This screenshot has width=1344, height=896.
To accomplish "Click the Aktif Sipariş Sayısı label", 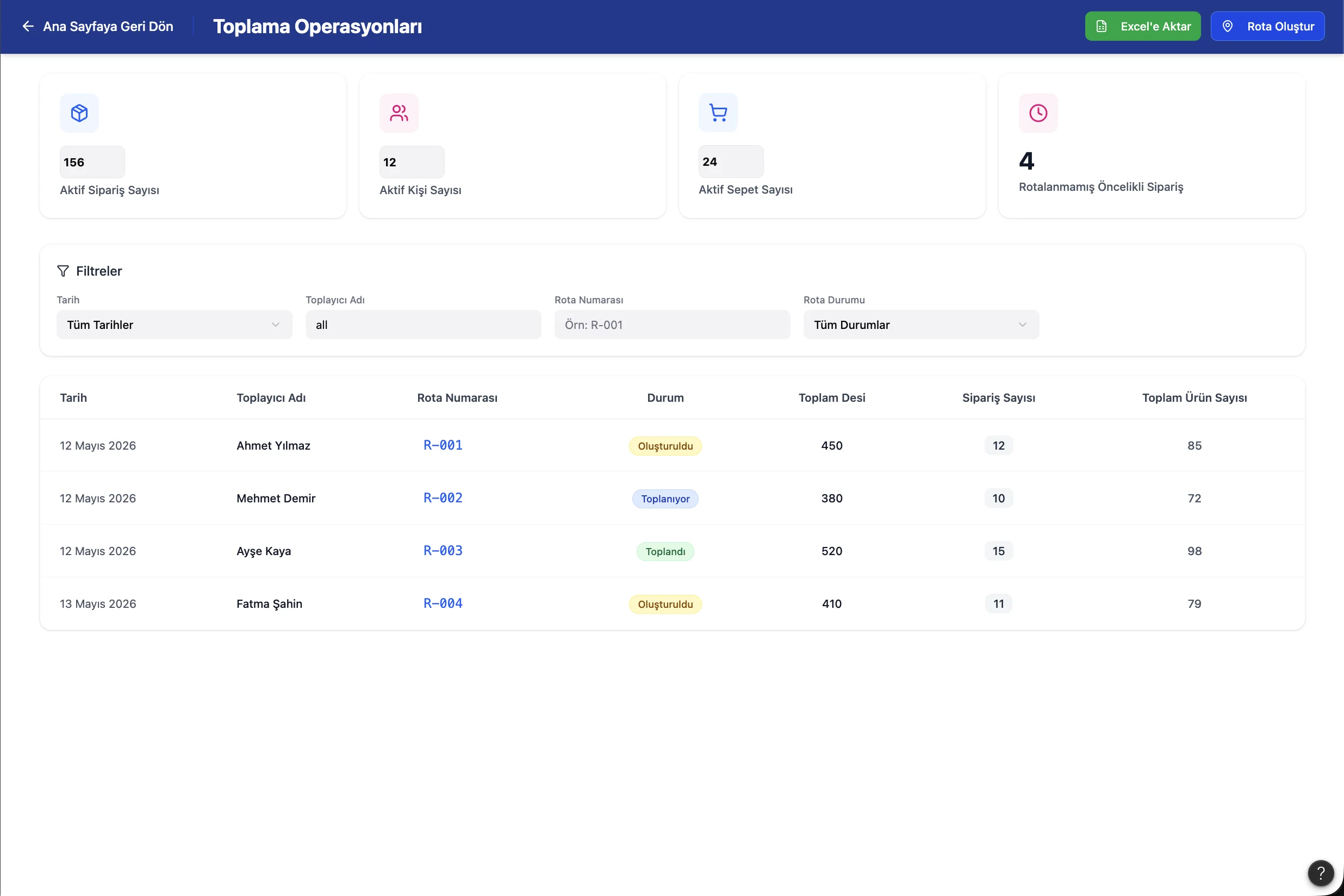I will pyautogui.click(x=109, y=190).
